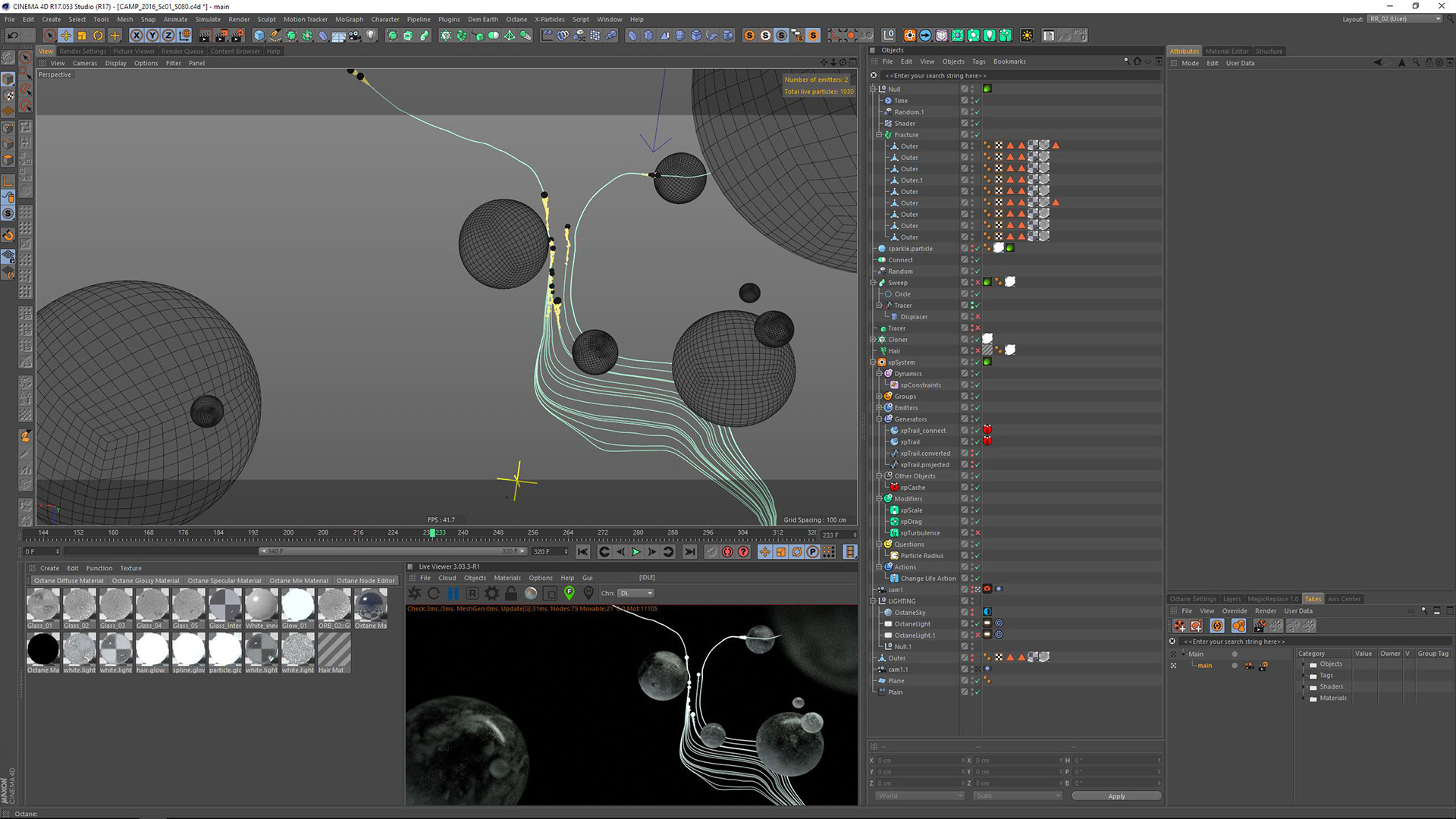The image size is (1456, 819).
Task: Add a Camera object from toolbar
Action: [354, 35]
